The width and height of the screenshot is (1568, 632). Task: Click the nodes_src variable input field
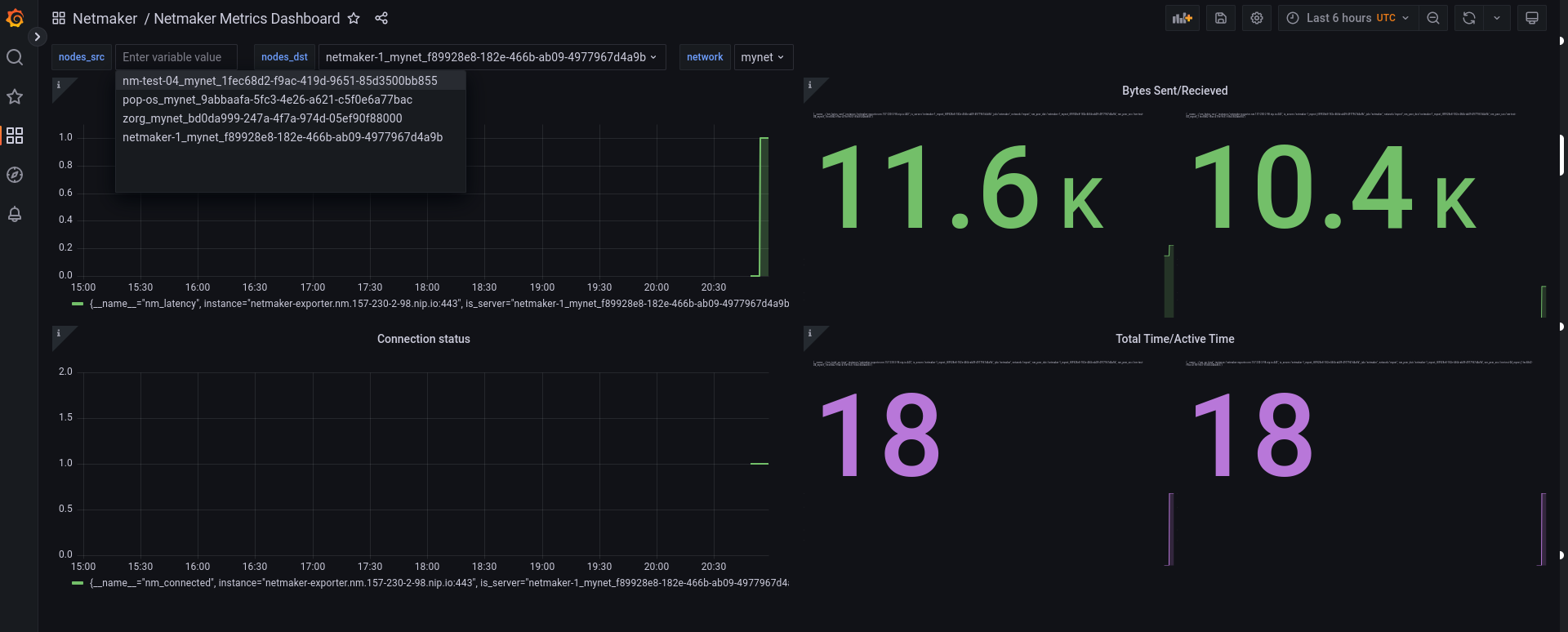click(x=176, y=57)
